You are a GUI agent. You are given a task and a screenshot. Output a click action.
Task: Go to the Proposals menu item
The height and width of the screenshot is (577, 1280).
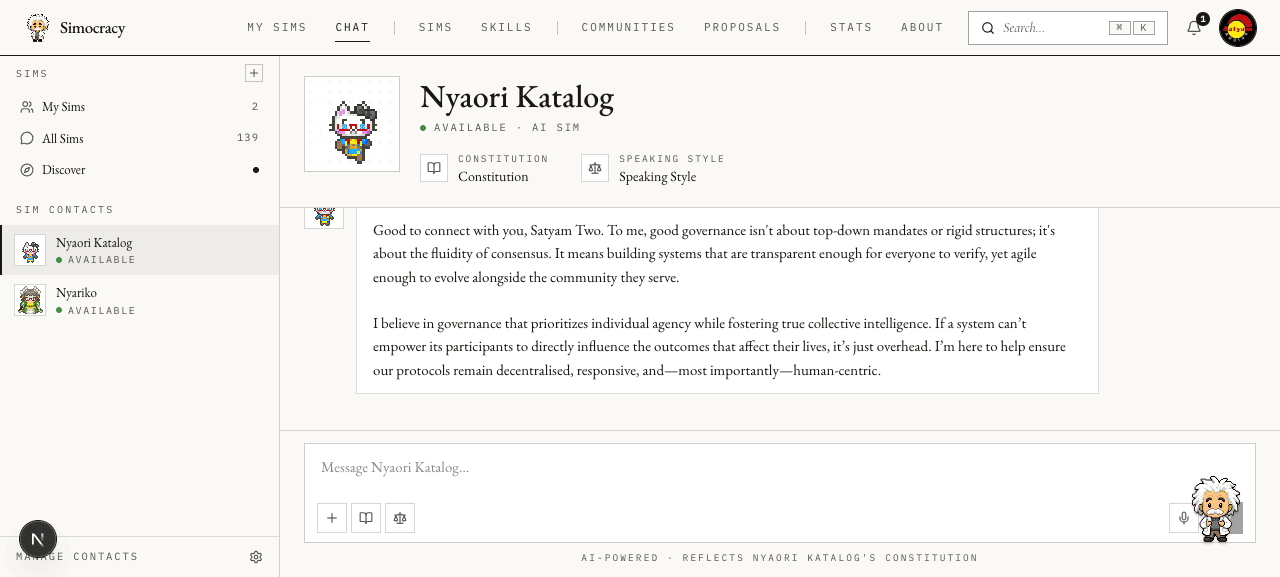tap(742, 28)
